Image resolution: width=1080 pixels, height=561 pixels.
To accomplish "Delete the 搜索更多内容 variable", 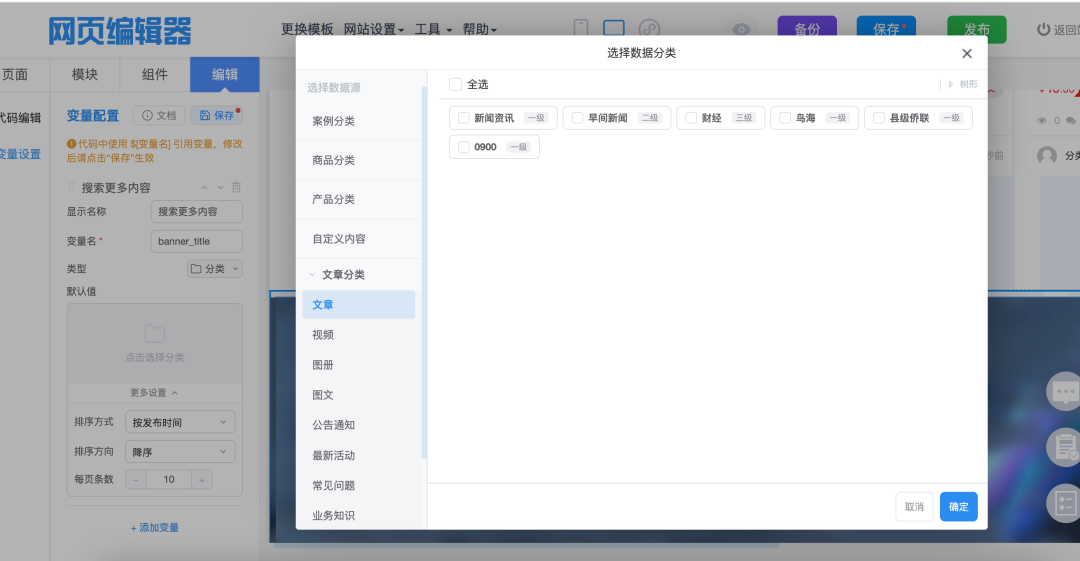I will [236, 187].
